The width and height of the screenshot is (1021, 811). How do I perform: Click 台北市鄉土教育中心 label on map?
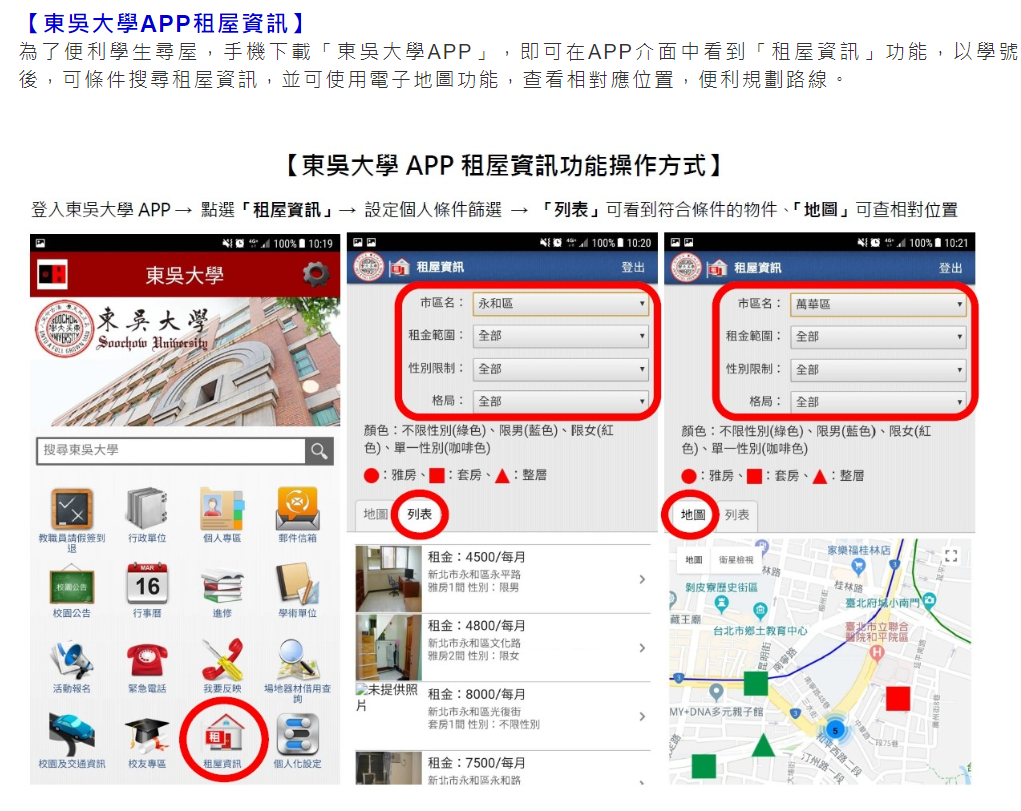pos(760,631)
